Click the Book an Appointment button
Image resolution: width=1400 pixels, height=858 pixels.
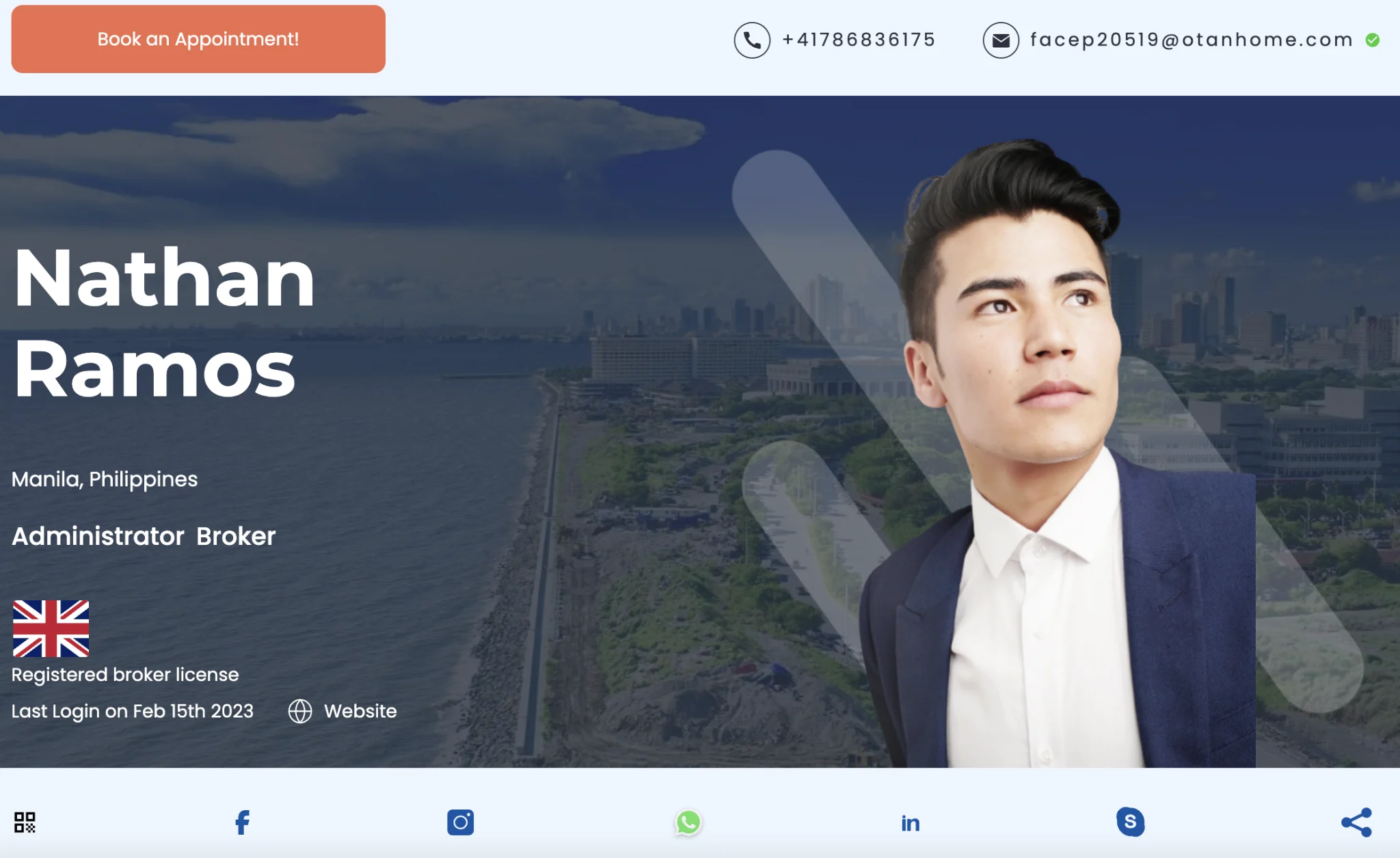pos(198,39)
